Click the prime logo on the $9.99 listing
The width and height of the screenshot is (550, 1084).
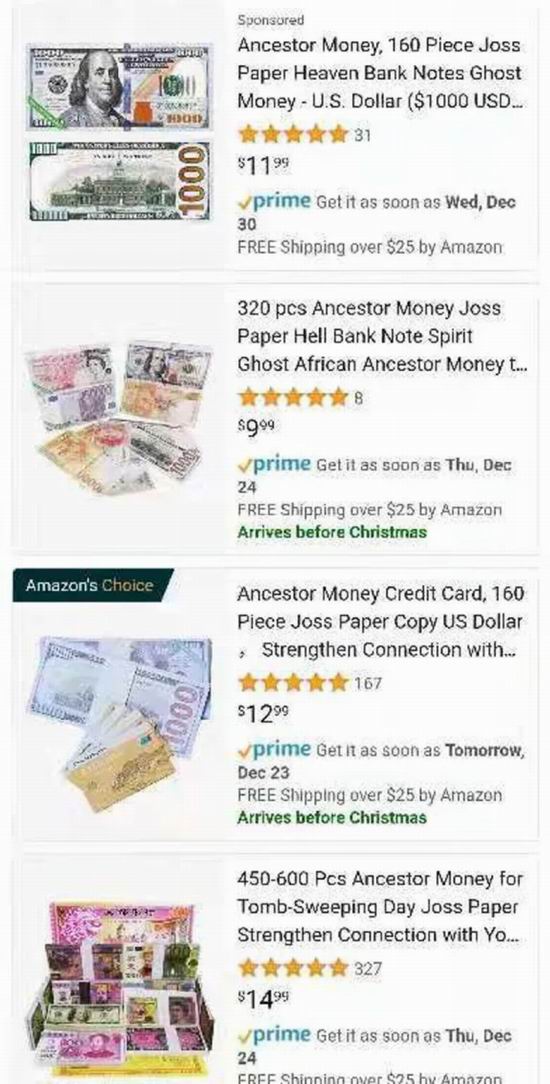pos(274,464)
